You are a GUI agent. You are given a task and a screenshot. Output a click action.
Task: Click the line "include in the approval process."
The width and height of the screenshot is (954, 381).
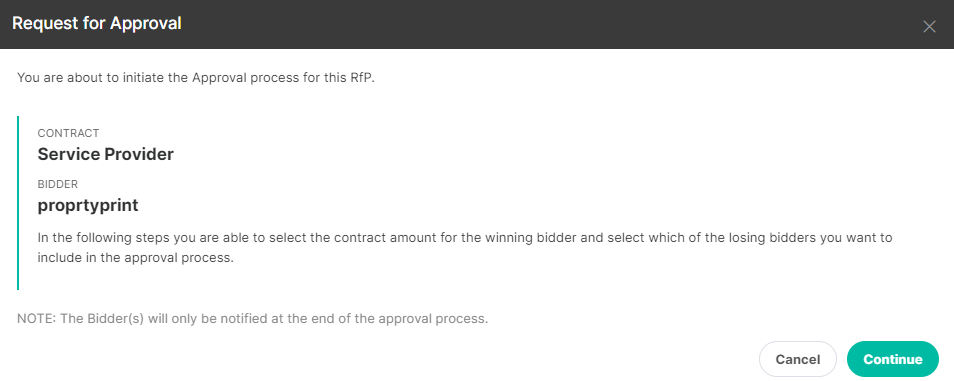[x=136, y=257]
